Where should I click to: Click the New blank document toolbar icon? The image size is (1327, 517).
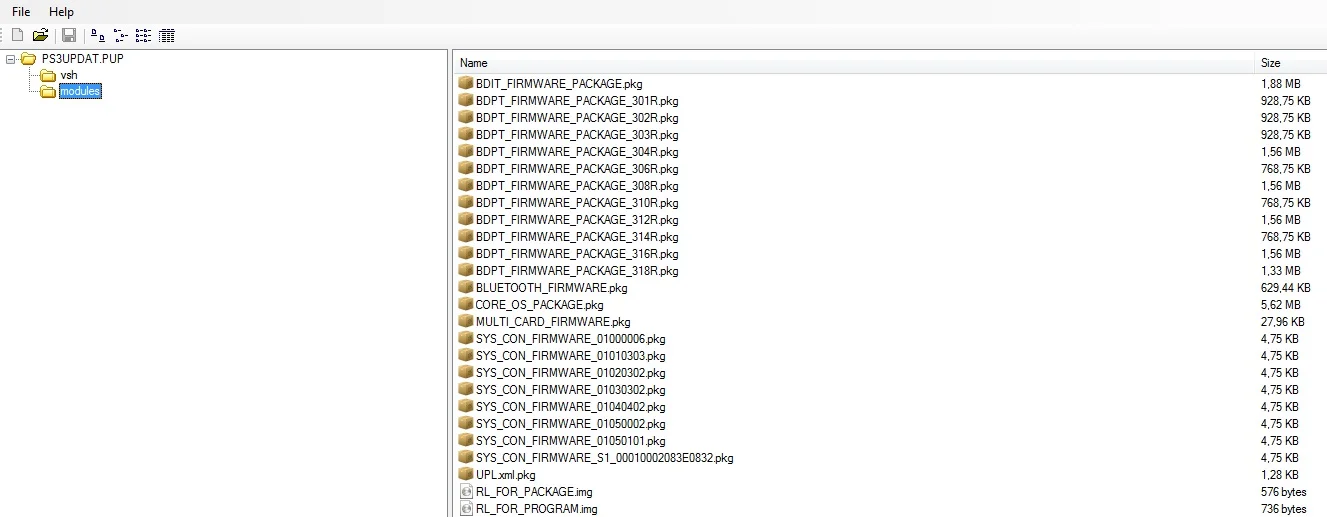coord(18,35)
